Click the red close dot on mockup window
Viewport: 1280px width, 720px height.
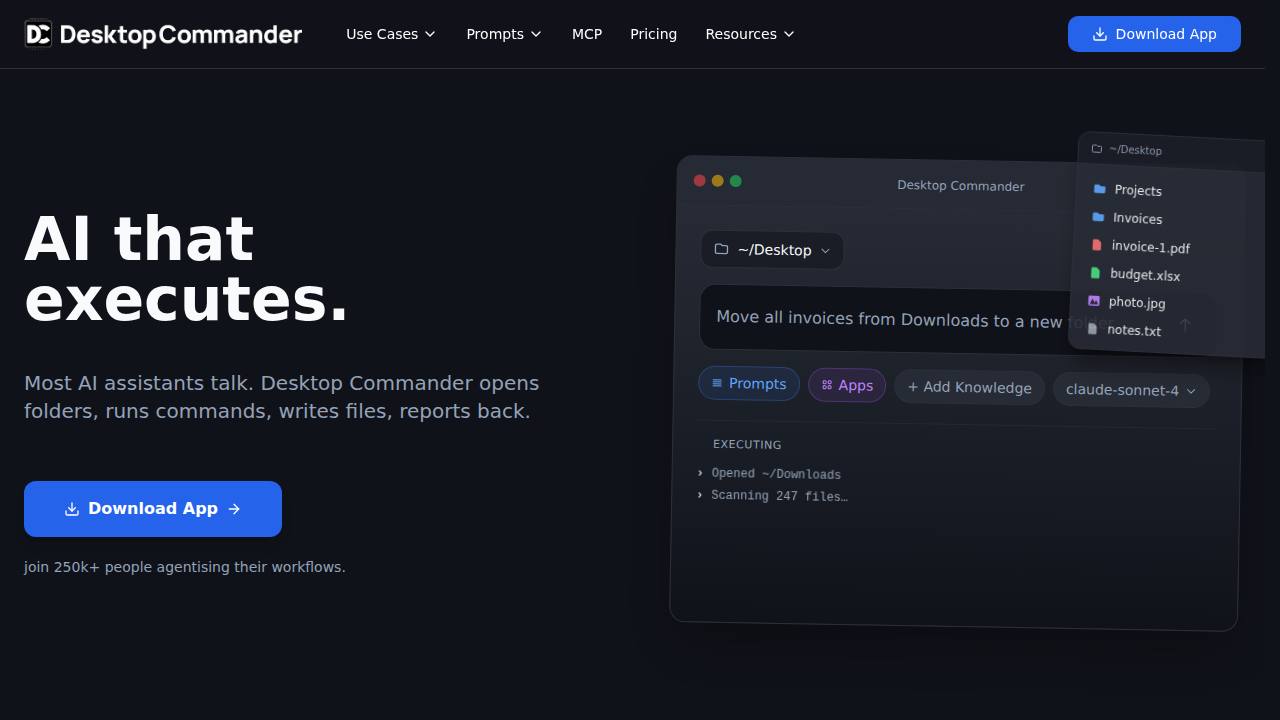(x=700, y=180)
